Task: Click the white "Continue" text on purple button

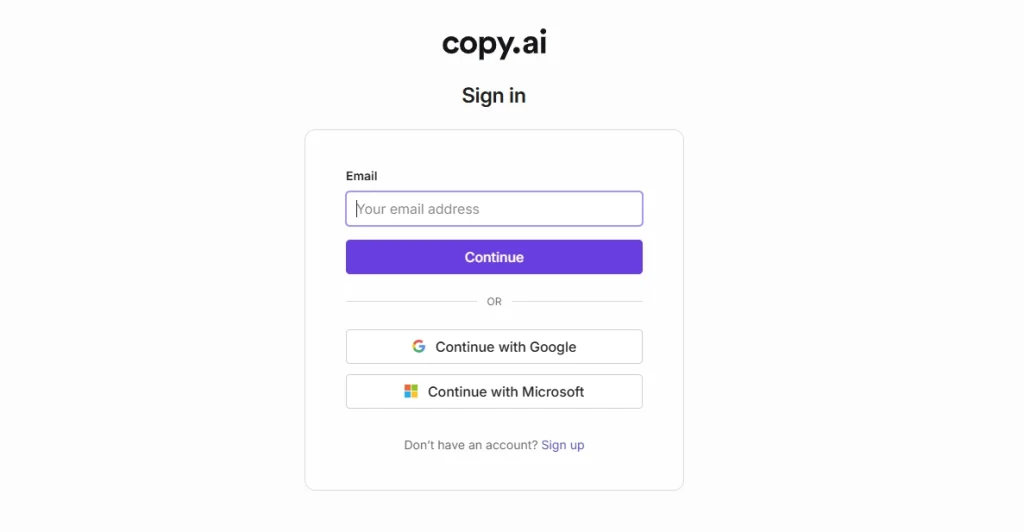Action: [494, 257]
